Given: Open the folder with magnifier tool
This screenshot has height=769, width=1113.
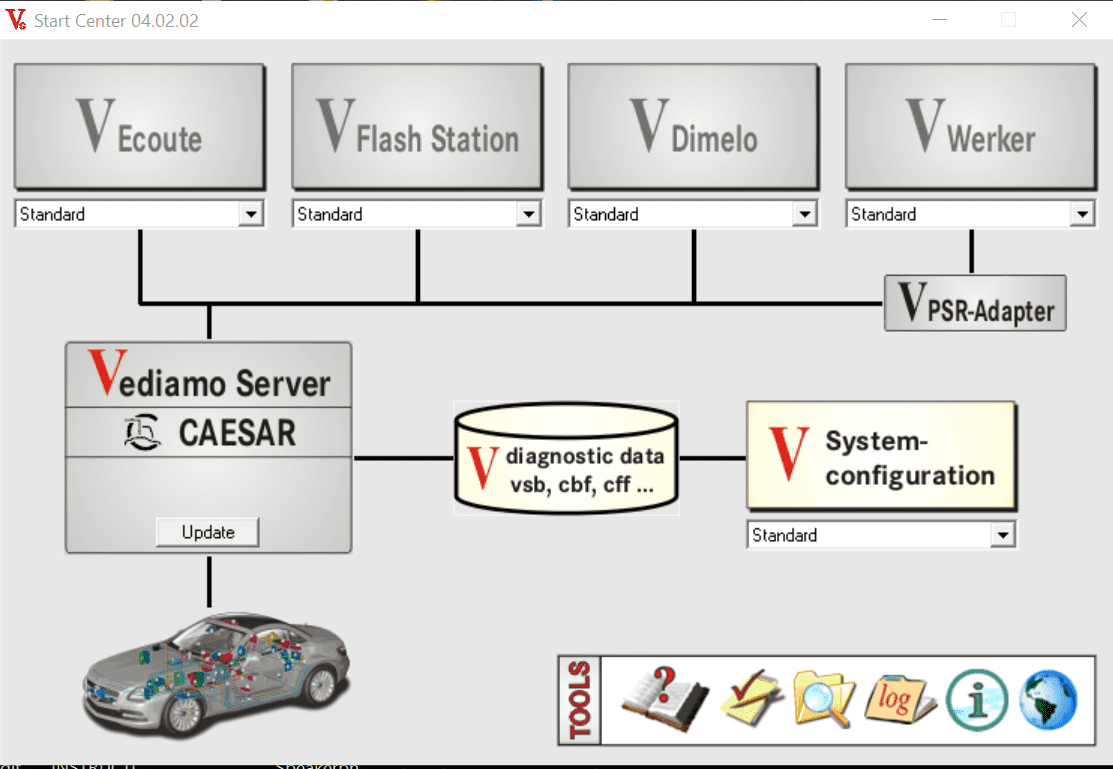Looking at the screenshot, I should point(823,699).
